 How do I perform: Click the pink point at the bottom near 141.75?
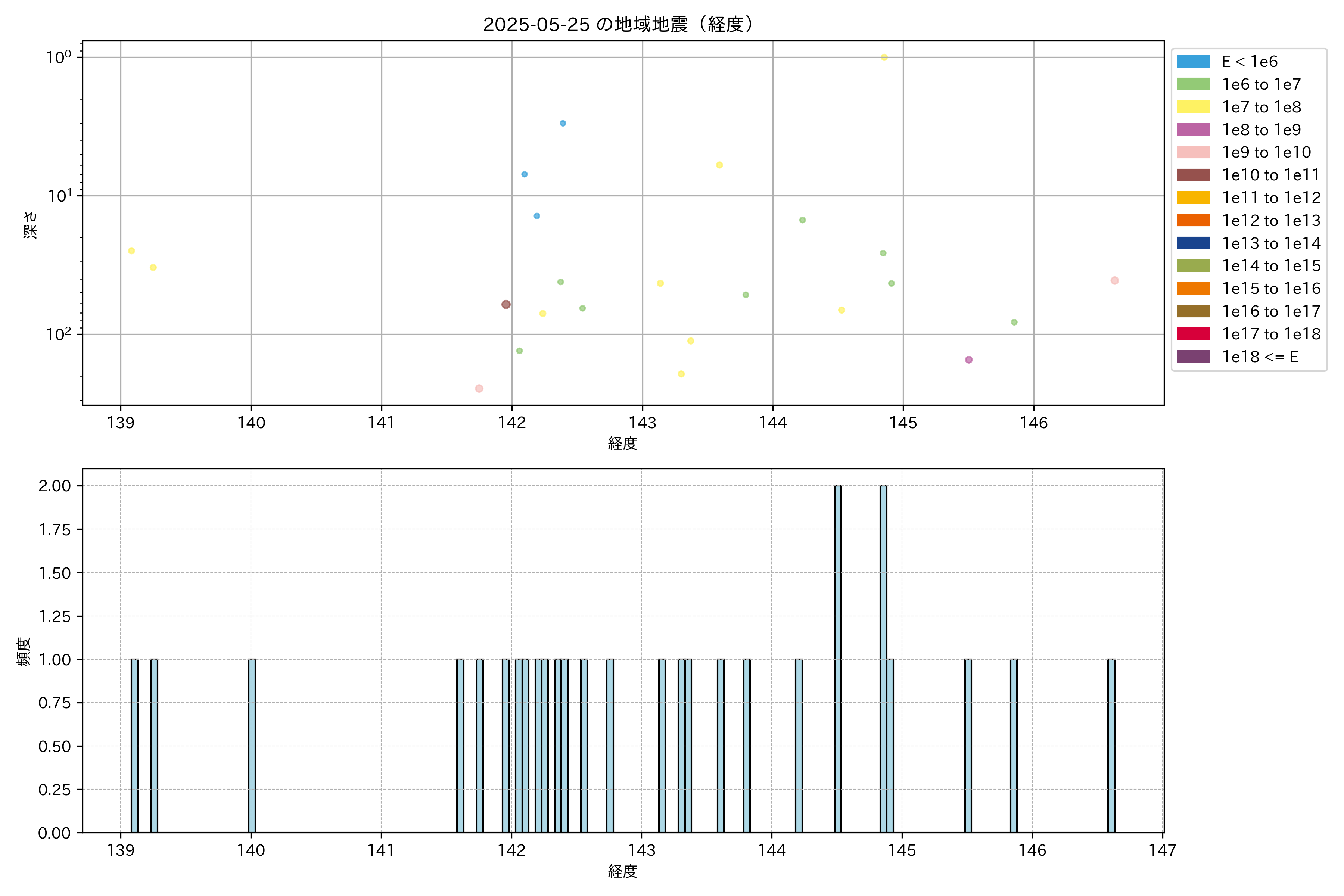click(479, 389)
